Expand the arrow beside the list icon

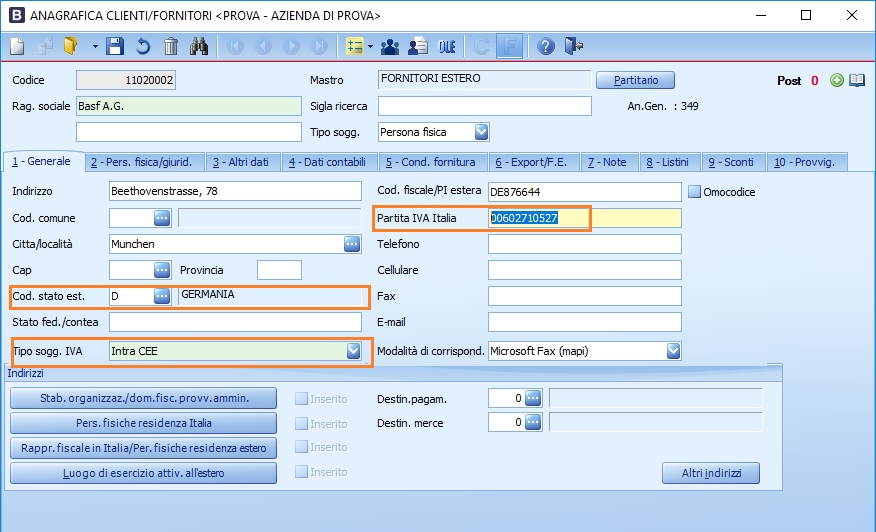pyautogui.click(x=370, y=46)
